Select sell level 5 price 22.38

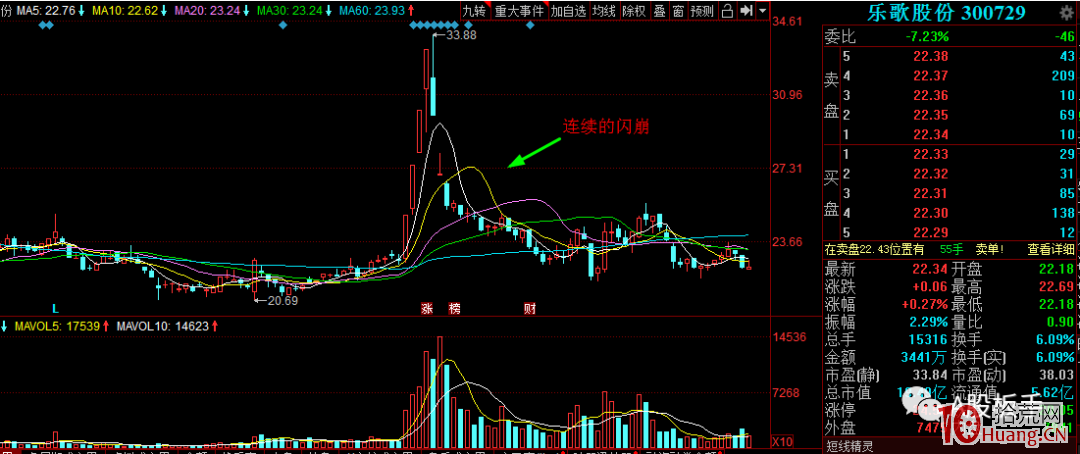[x=933, y=56]
